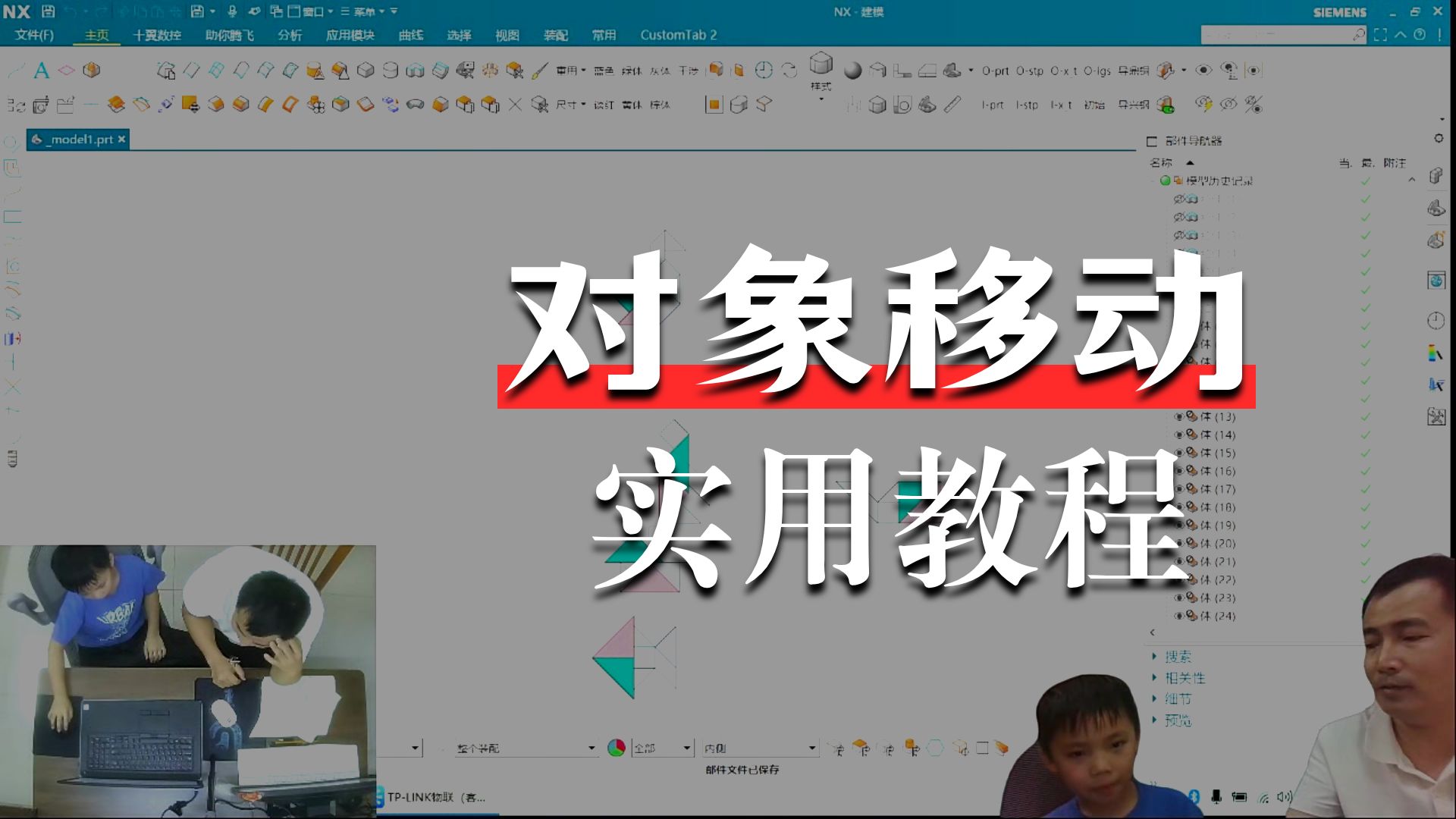Hide 体 (24) using its eye toggle
The image size is (1456, 819).
click(1178, 616)
